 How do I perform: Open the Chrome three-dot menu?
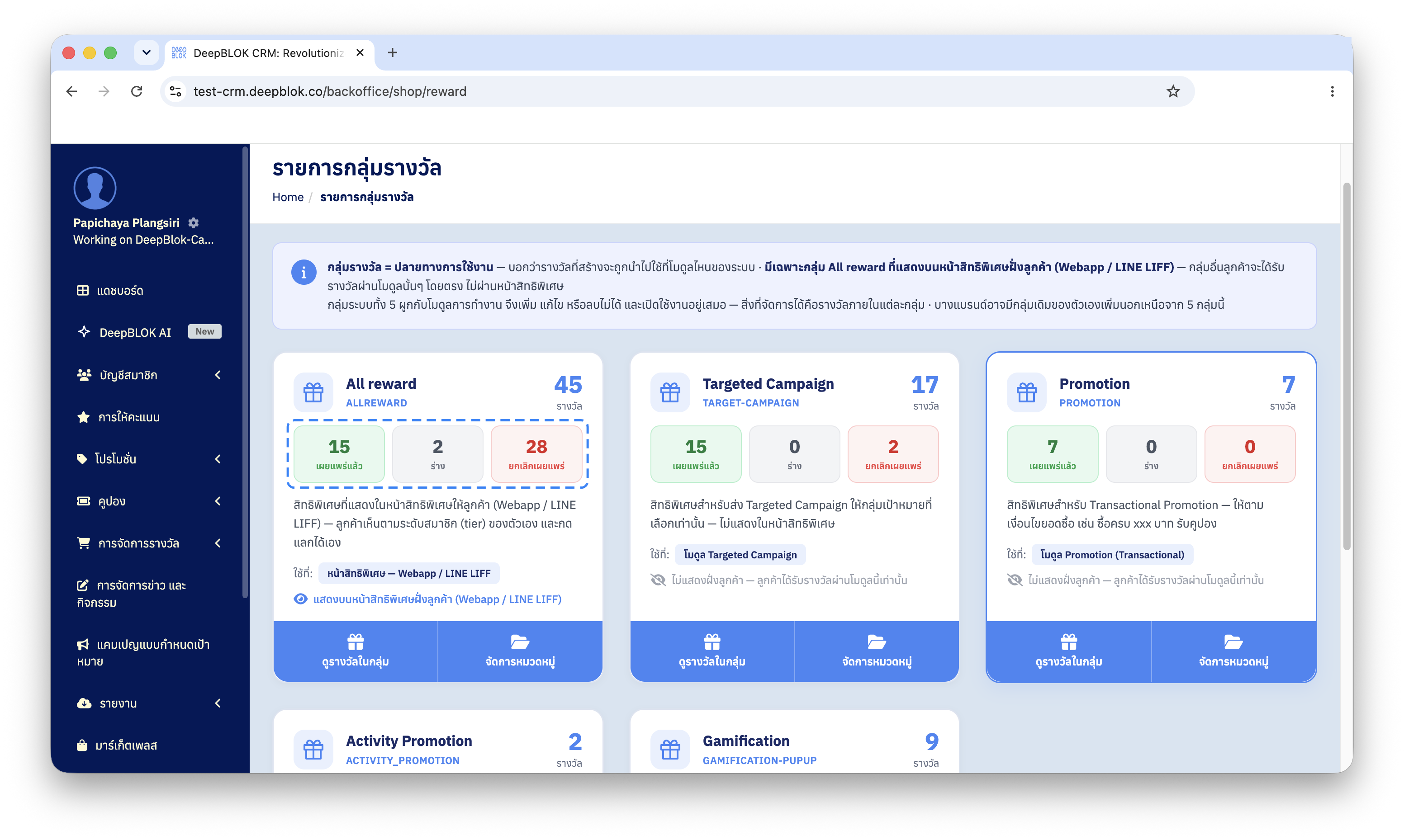tap(1332, 91)
